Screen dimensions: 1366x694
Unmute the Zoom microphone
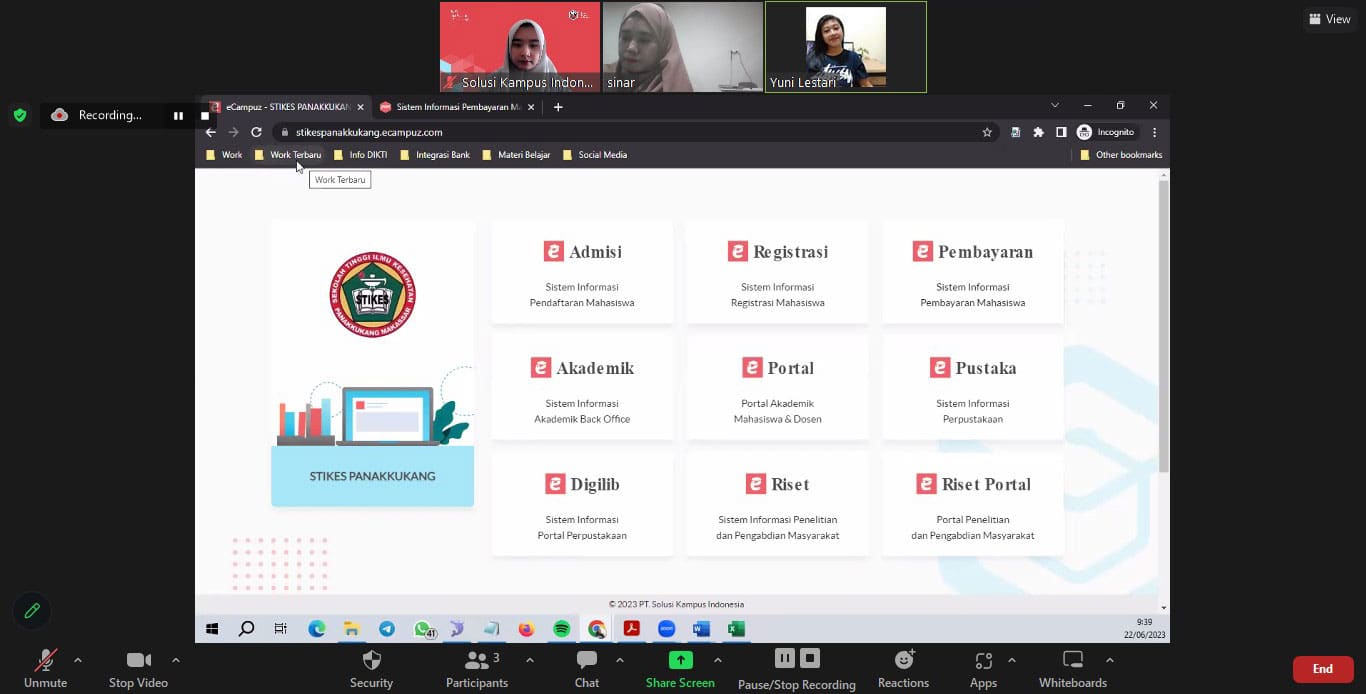click(45, 668)
